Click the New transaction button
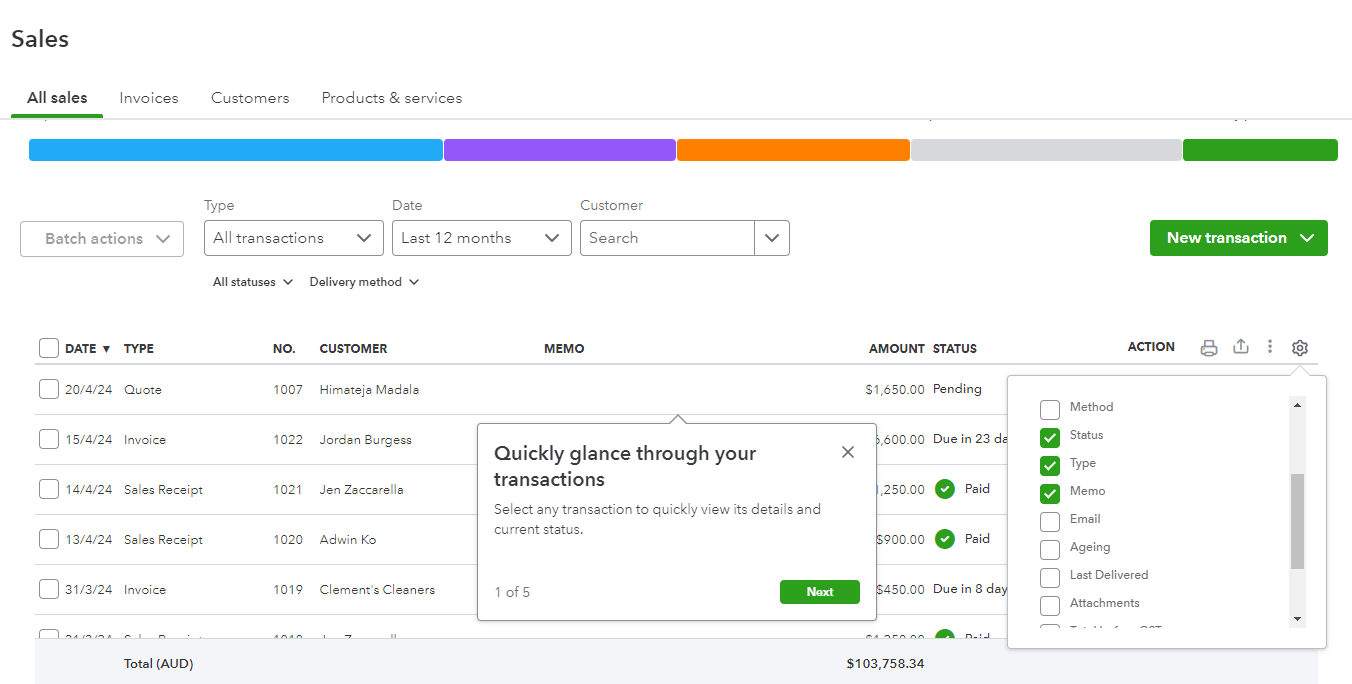Viewport: 1352px width, 684px height. click(1238, 238)
